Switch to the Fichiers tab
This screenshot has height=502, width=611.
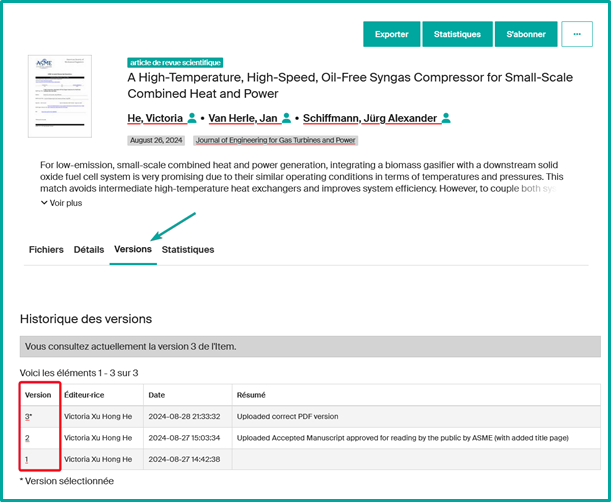click(x=46, y=249)
